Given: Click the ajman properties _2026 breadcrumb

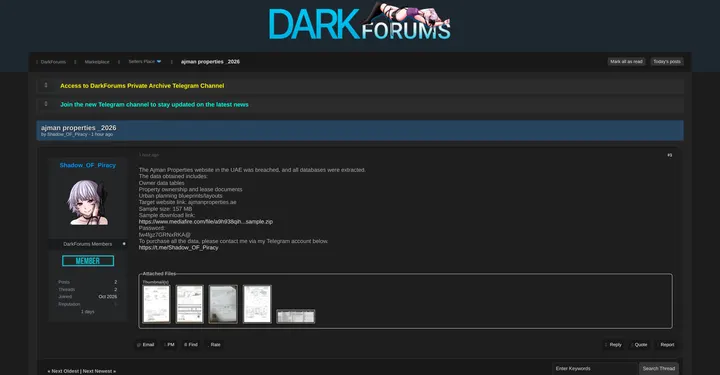Looking at the screenshot, I should 210,62.
